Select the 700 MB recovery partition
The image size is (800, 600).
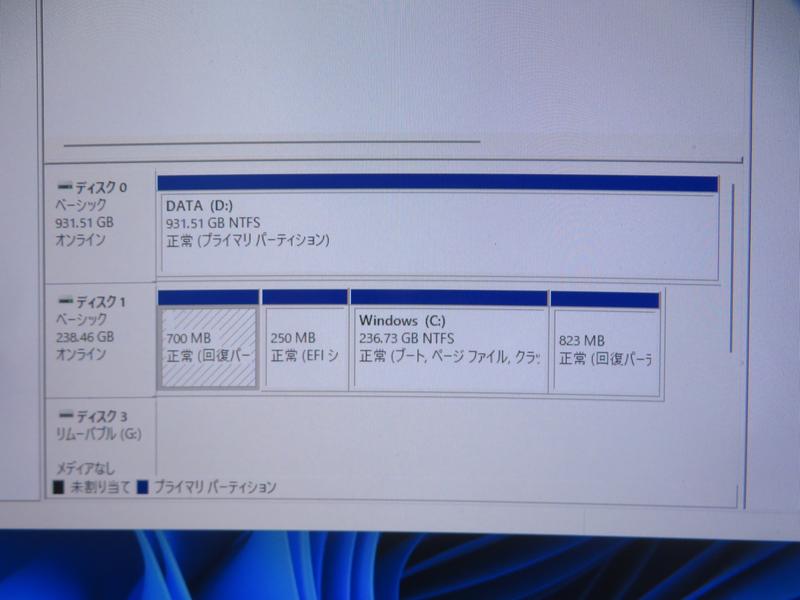click(208, 340)
